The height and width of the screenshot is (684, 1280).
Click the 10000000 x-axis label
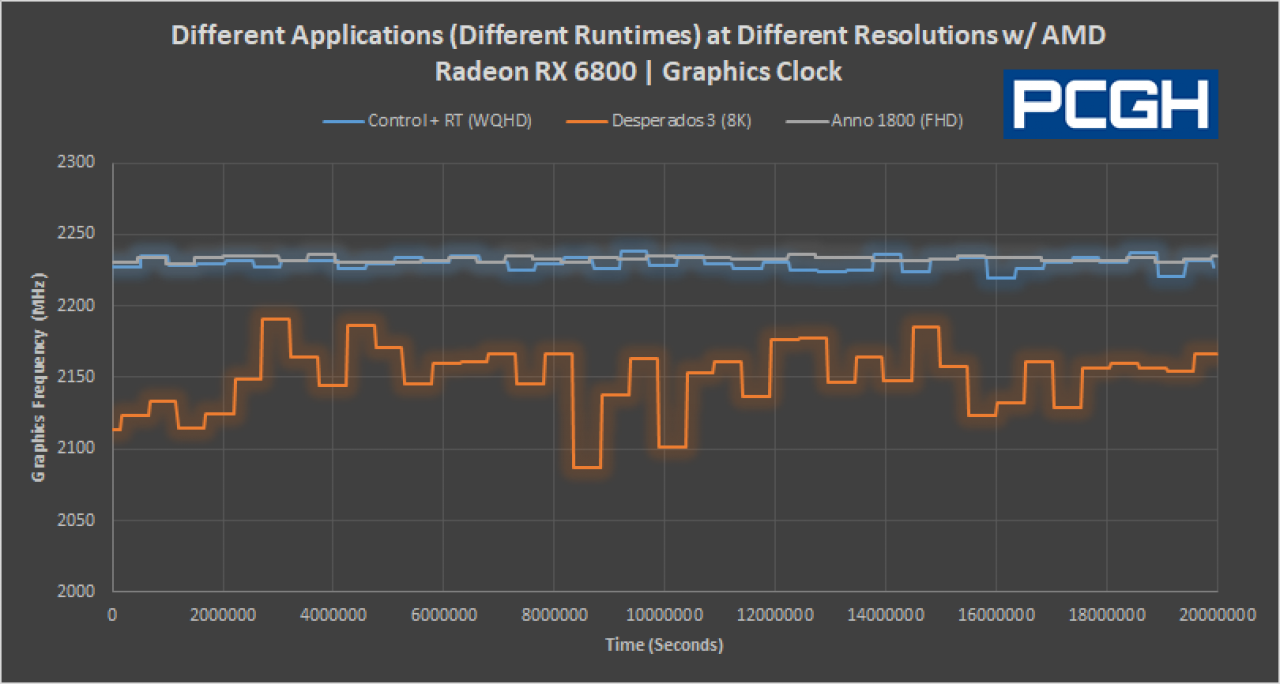[x=664, y=614]
